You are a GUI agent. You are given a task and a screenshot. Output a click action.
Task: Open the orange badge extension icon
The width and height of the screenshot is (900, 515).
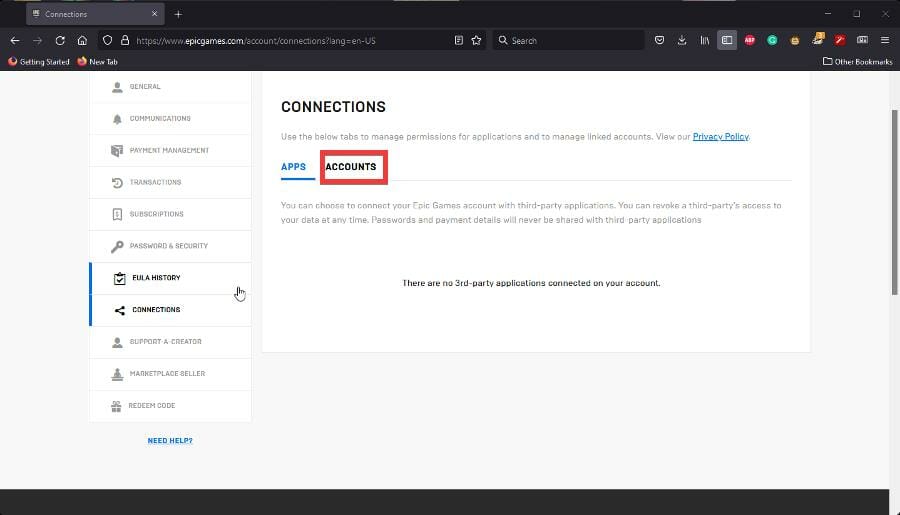click(817, 39)
